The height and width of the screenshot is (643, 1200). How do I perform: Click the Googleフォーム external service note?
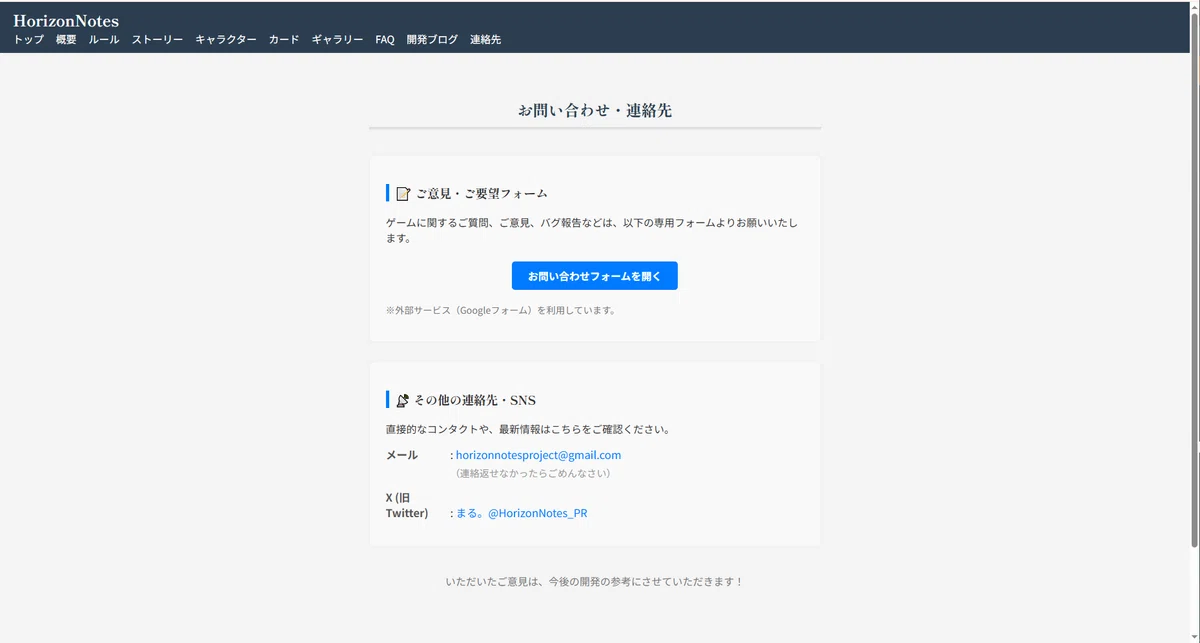pos(501,310)
